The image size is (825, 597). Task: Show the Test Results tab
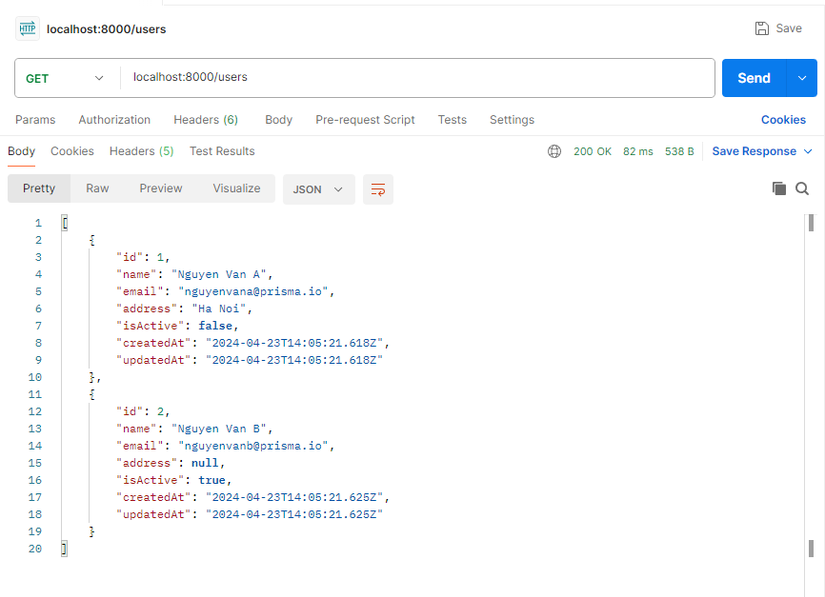pos(222,151)
